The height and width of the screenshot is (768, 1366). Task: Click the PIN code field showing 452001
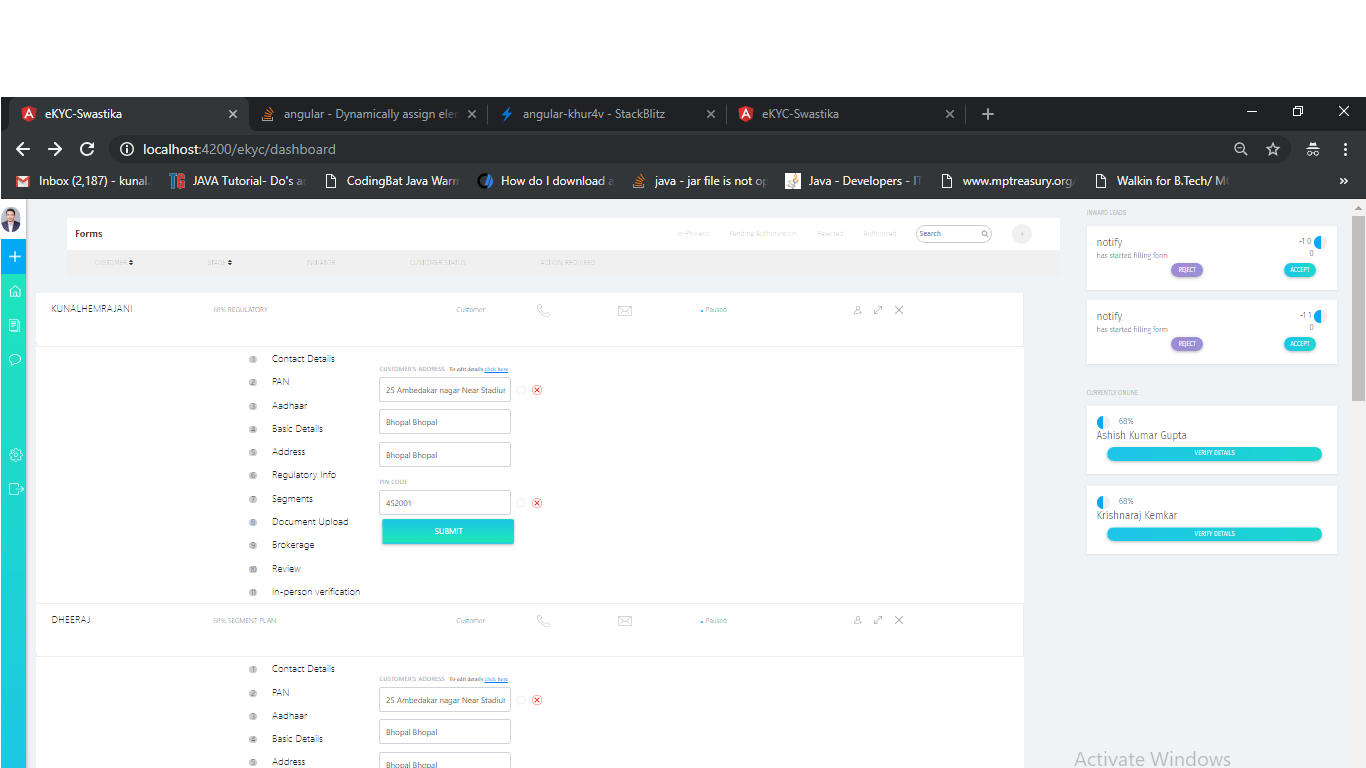(x=445, y=503)
